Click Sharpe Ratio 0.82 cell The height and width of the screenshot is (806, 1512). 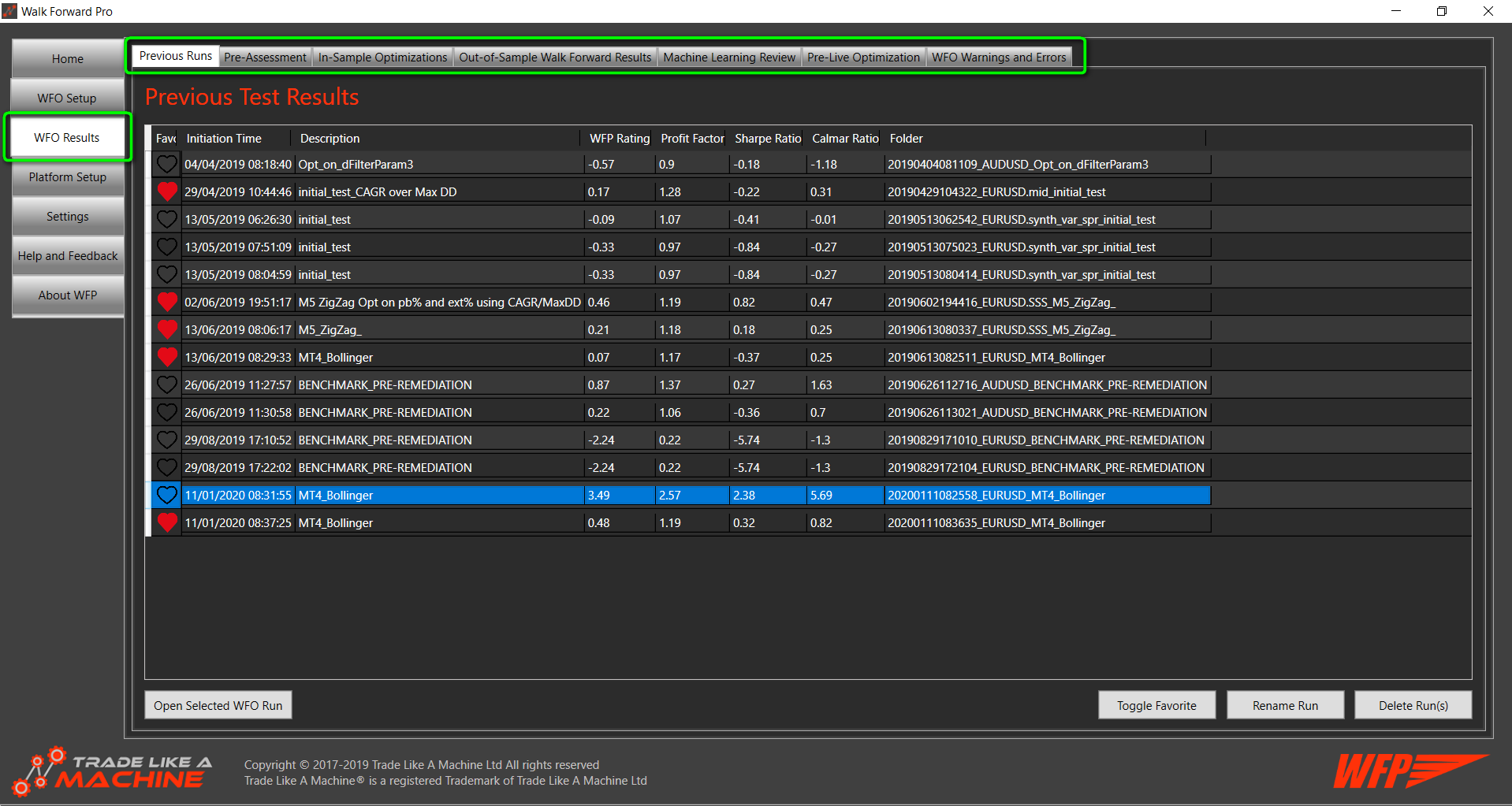point(768,303)
